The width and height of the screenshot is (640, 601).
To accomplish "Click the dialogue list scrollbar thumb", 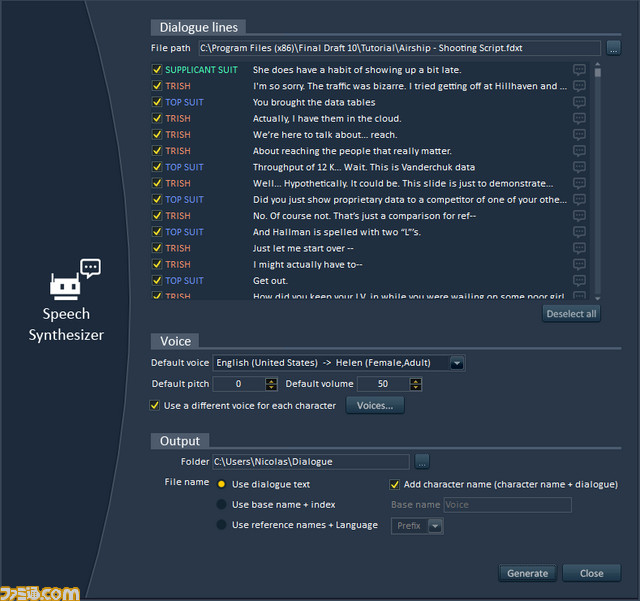I will pos(598,73).
